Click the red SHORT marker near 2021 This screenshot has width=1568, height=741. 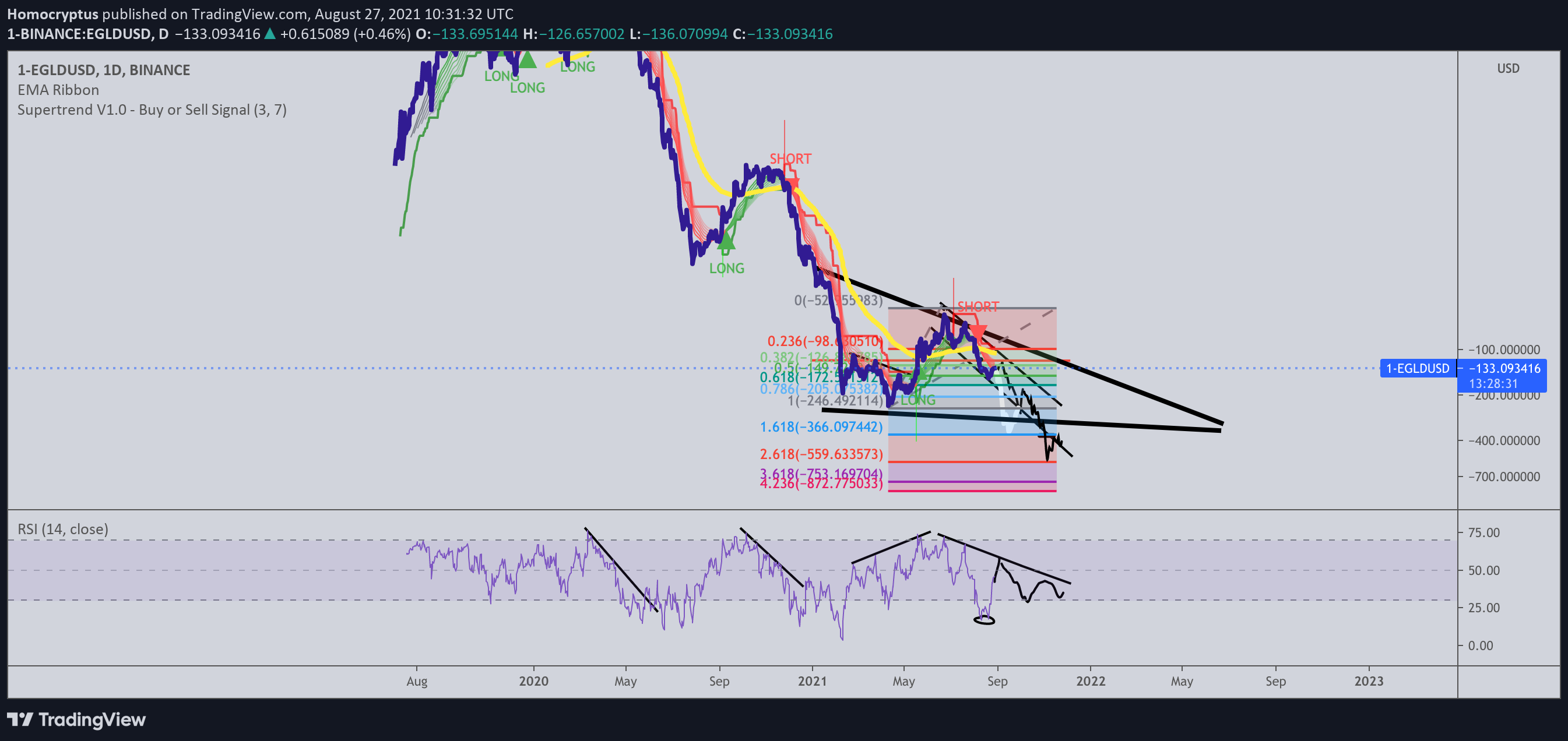790,159
